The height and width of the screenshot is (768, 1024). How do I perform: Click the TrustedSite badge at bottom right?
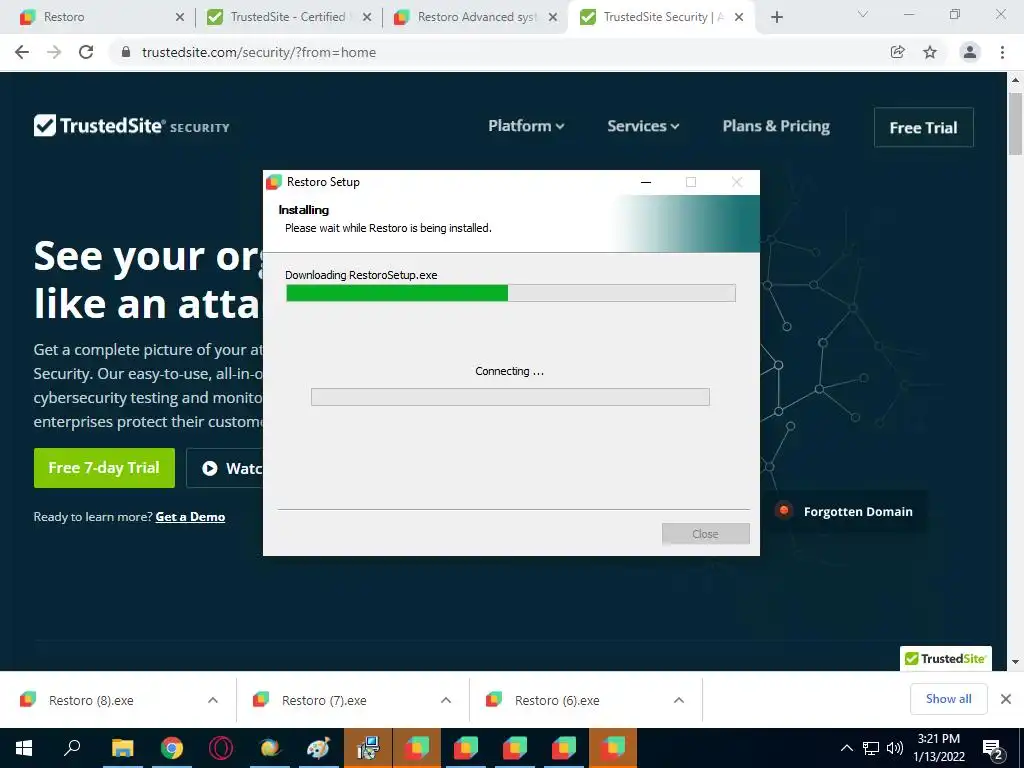946,658
